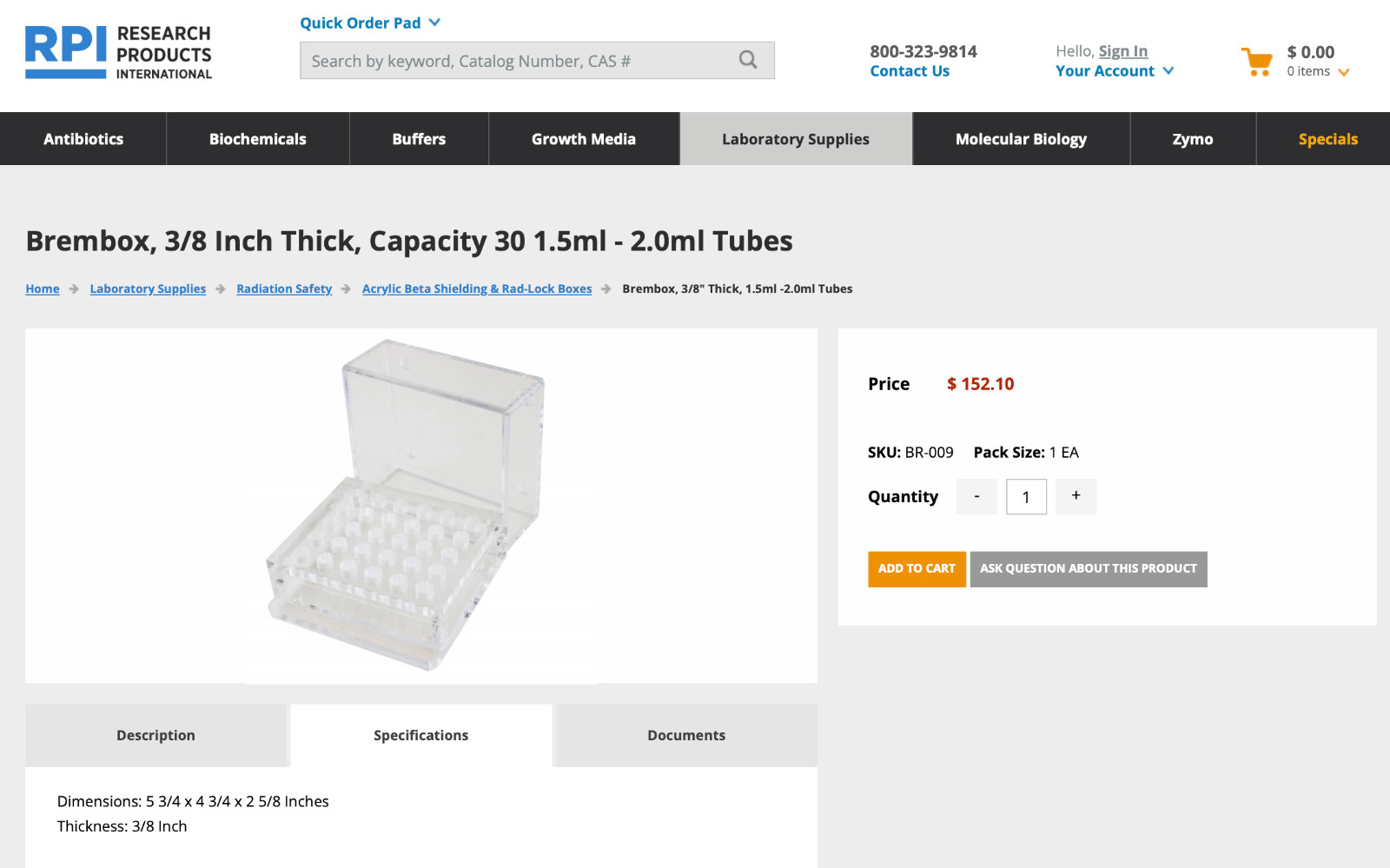Follow the Radiation Safety breadcrumb link

284,288
